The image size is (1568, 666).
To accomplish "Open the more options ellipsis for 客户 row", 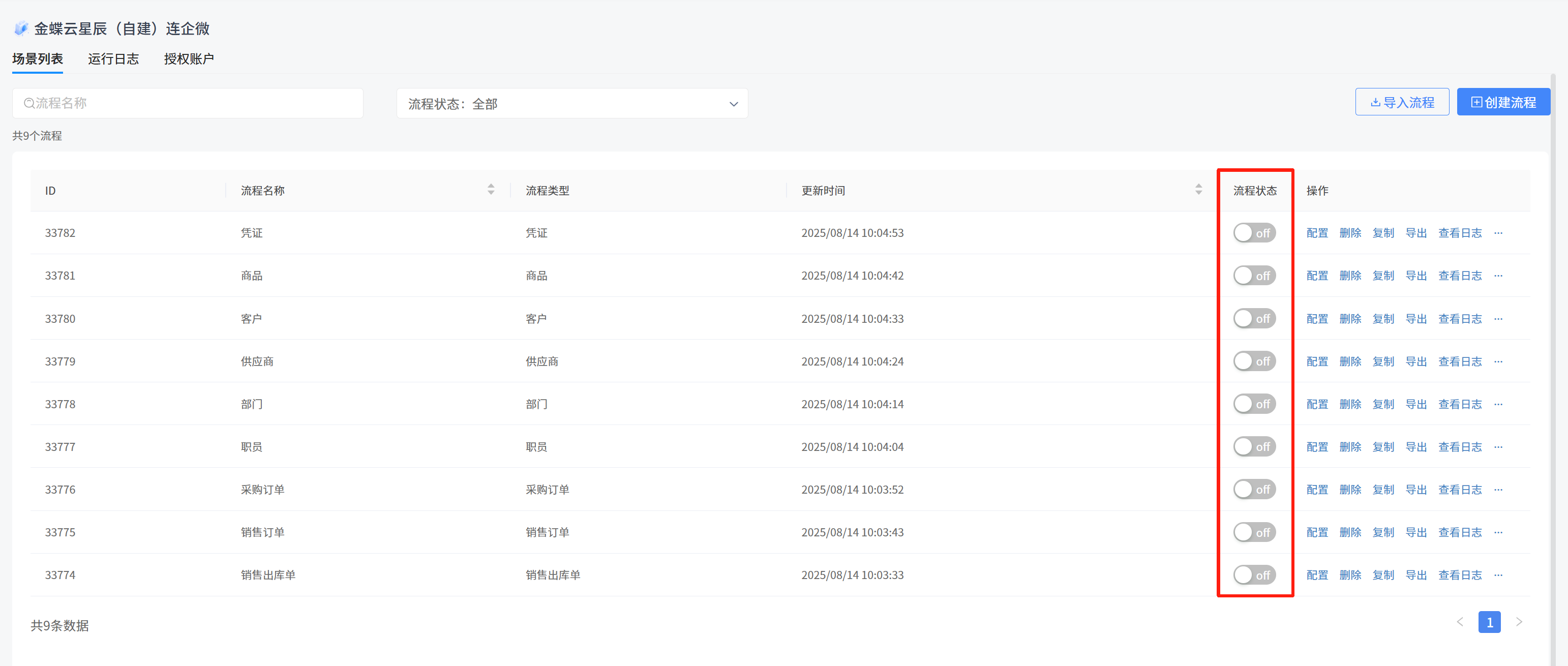I will tap(1498, 318).
